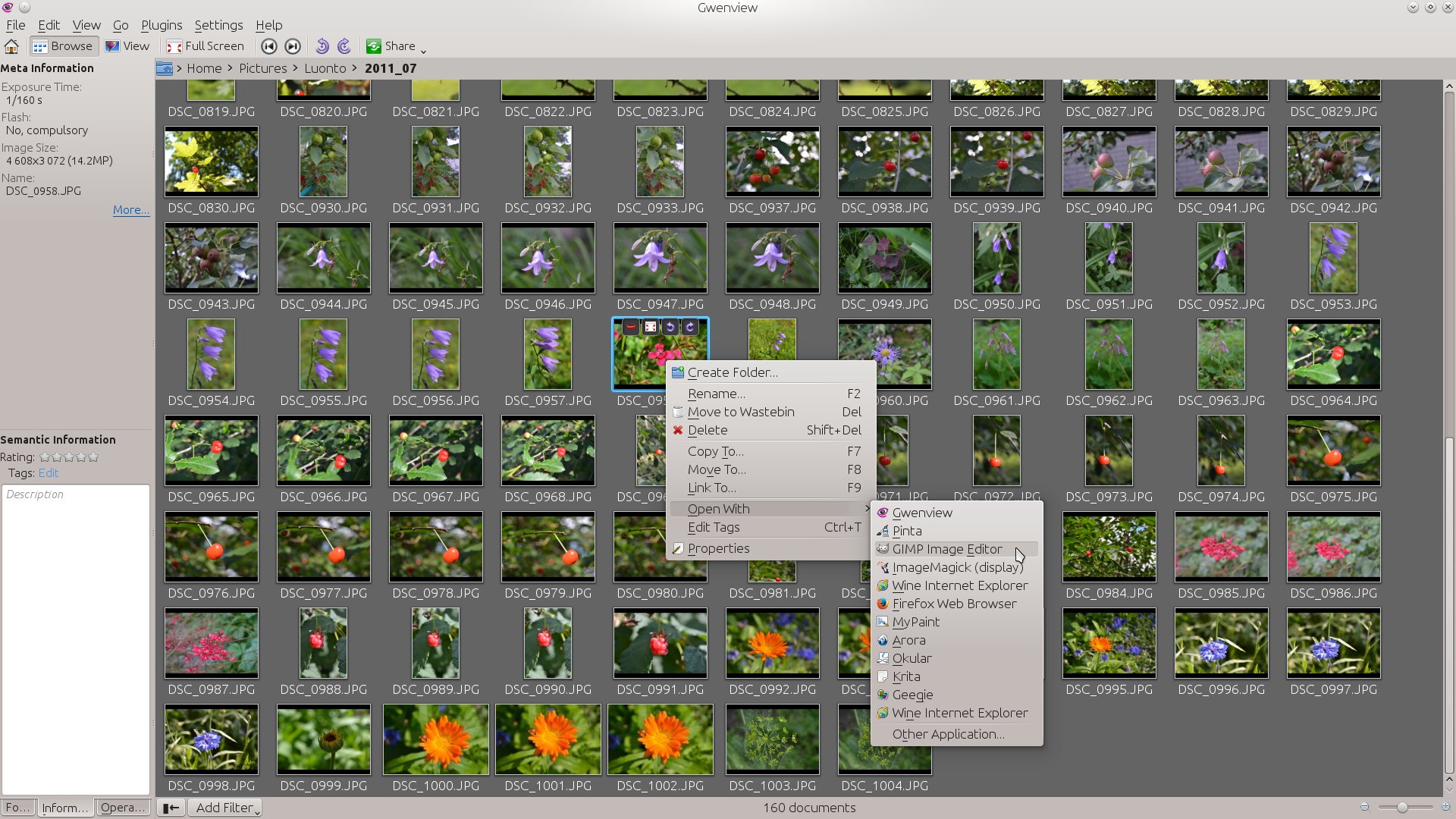
Task: Switch to Browse mode
Action: 63,46
